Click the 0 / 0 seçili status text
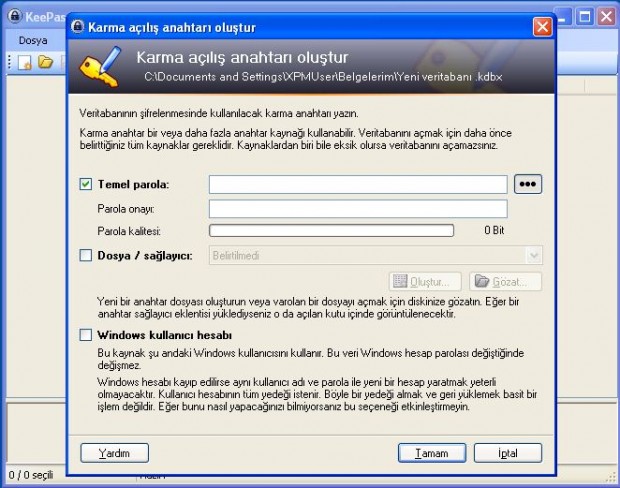Screen dimensions: 620x488 click(x=31, y=475)
